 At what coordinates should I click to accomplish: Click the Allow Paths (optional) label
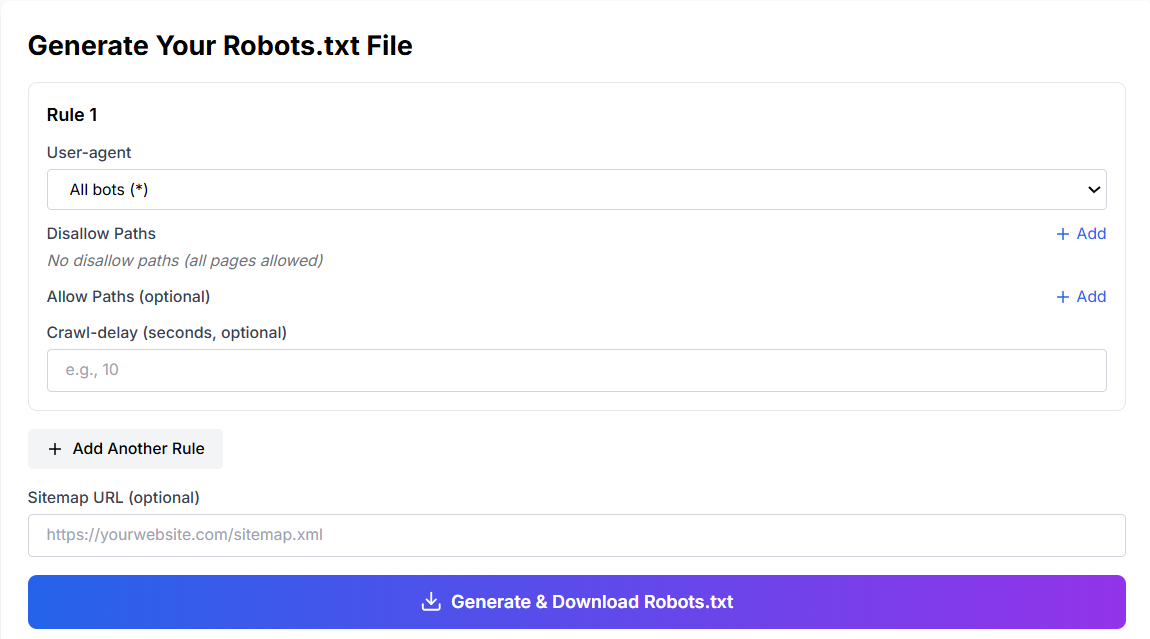128,296
